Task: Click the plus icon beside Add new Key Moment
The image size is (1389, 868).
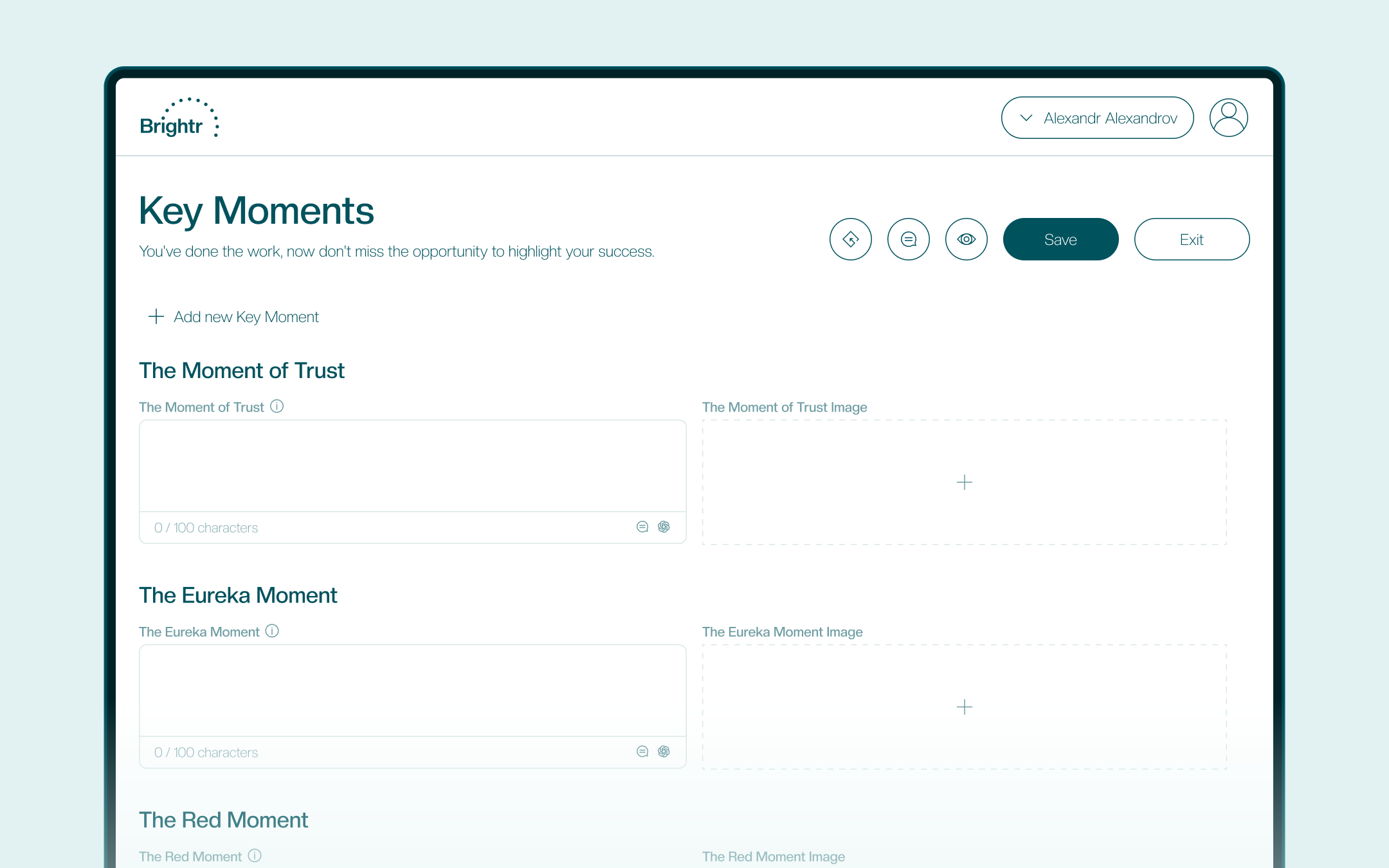Action: tap(156, 316)
